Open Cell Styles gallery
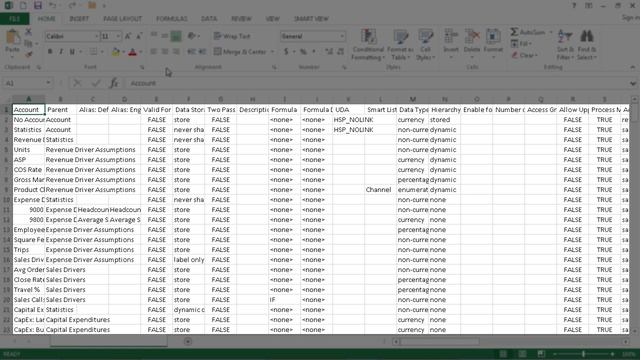 coord(425,44)
